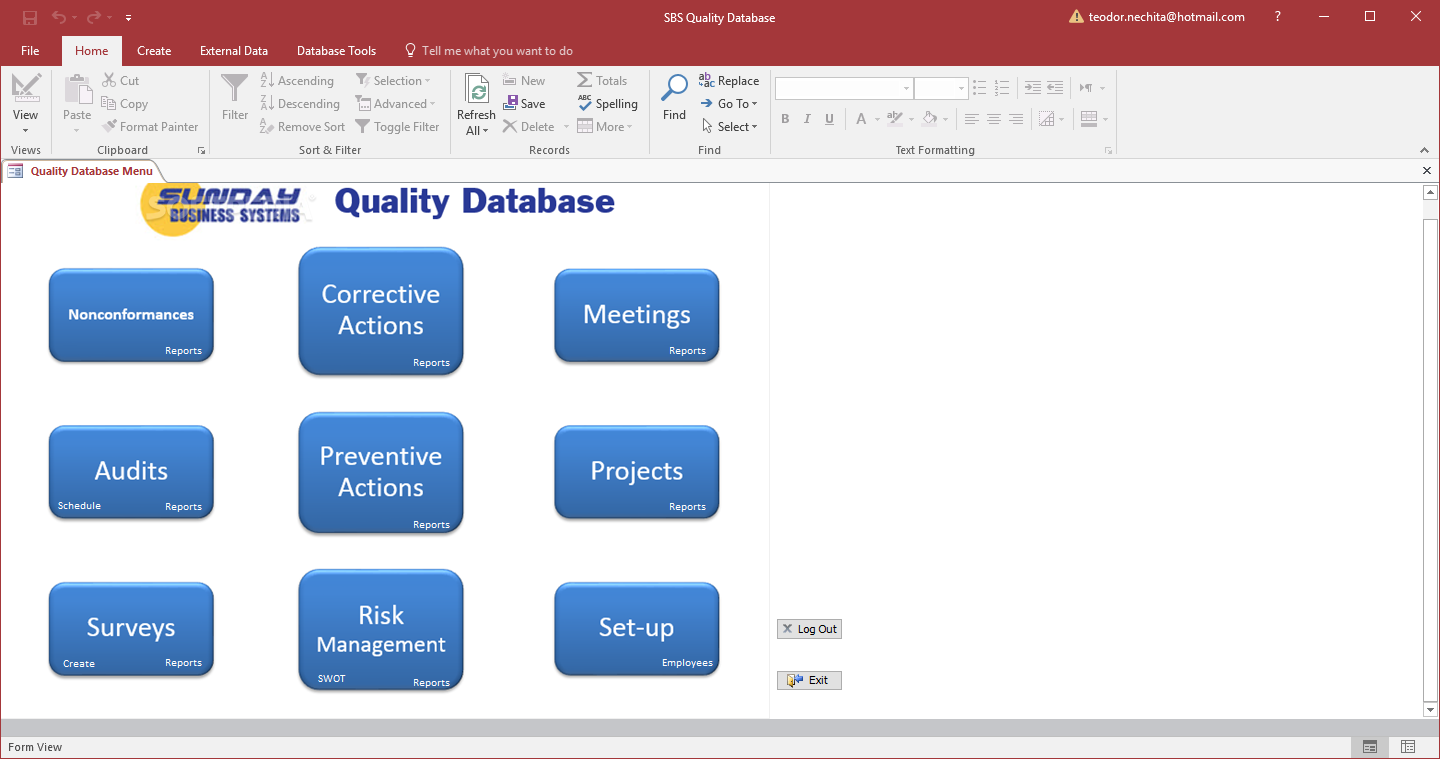The height and width of the screenshot is (759, 1440).
Task: Click the Save icon in the title bar
Action: coord(29,17)
